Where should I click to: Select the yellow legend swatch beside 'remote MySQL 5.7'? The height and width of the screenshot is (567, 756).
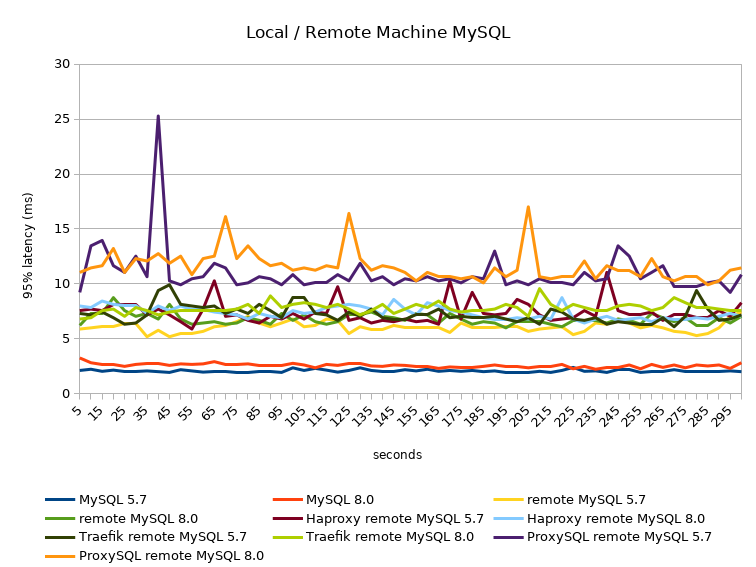click(x=512, y=499)
